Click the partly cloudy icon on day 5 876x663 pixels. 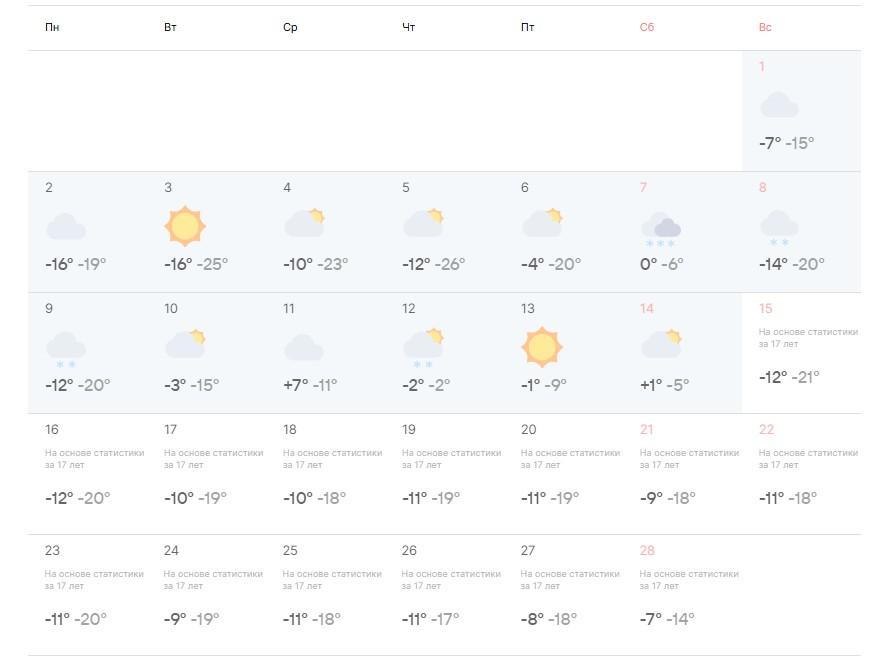click(423, 223)
